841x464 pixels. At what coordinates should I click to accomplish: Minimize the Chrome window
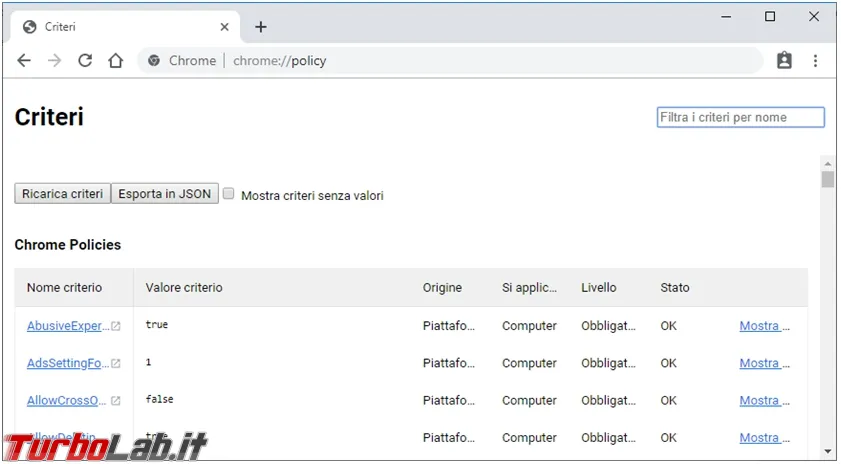(x=726, y=17)
